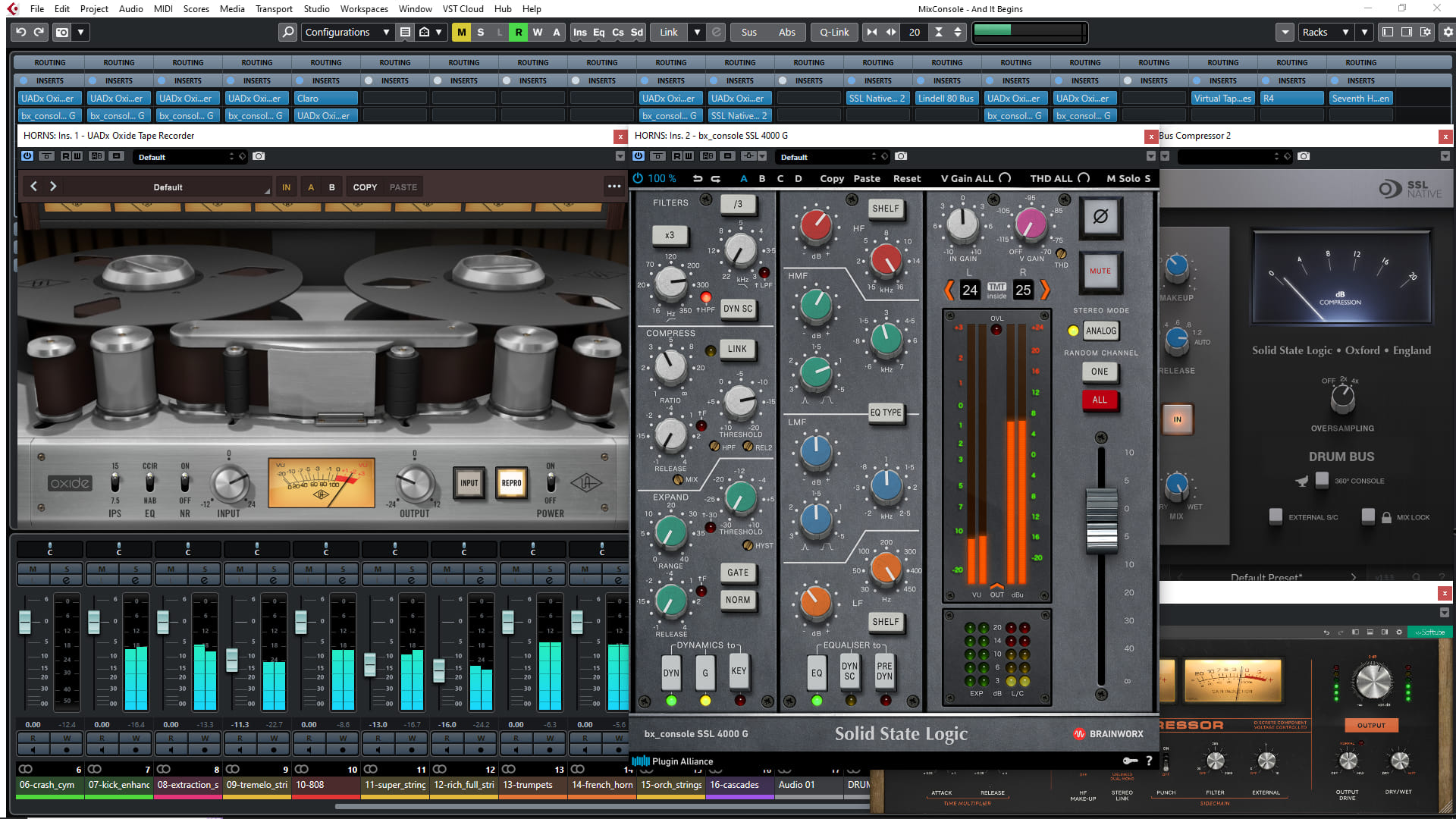Open the Studio menu
The height and width of the screenshot is (819, 1456).
316,9
